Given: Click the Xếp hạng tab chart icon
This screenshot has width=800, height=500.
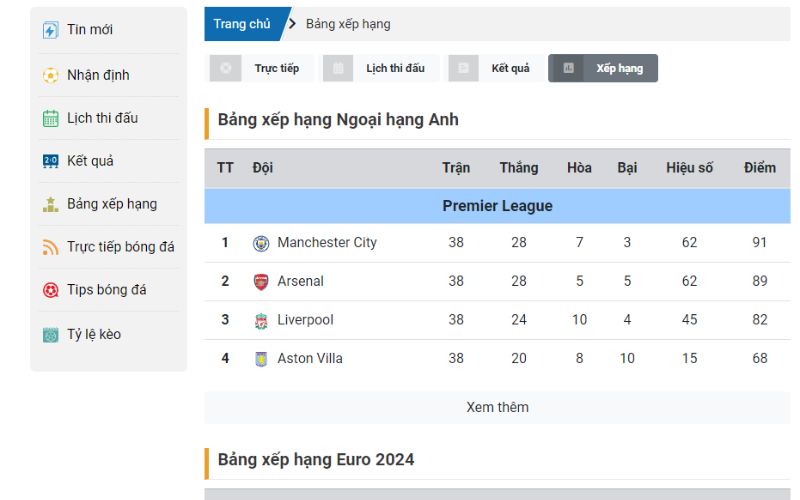Looking at the screenshot, I should click(568, 68).
